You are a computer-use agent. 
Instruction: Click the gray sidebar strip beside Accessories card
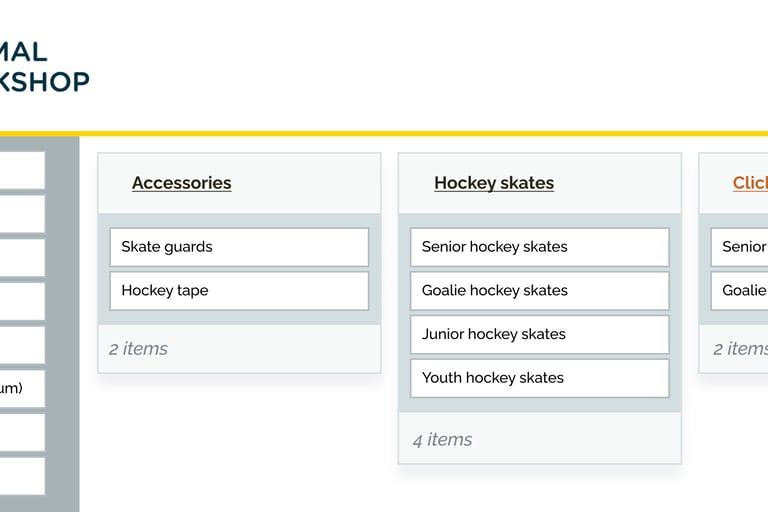pos(62,300)
